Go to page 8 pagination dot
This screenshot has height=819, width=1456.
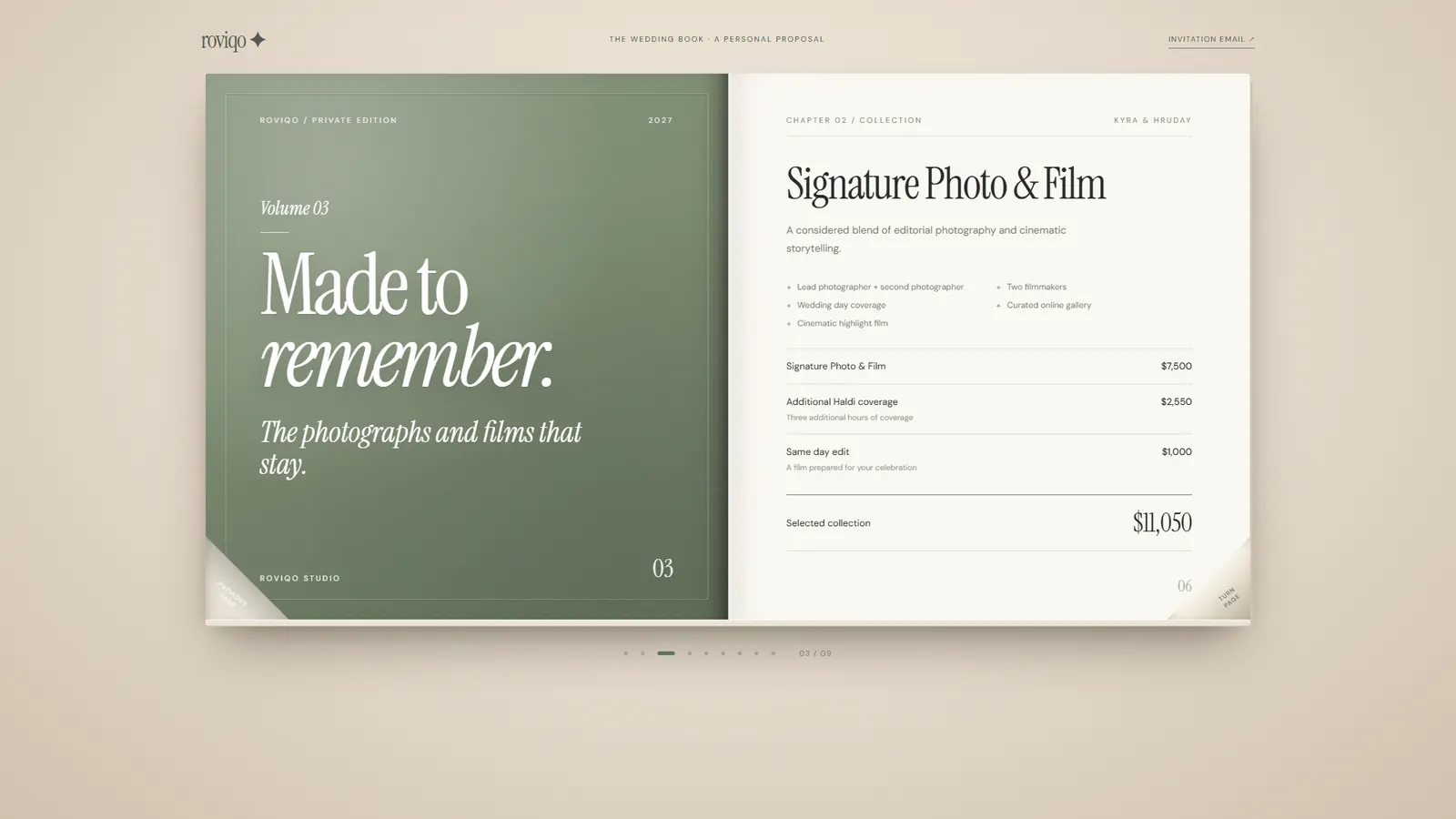[755, 653]
